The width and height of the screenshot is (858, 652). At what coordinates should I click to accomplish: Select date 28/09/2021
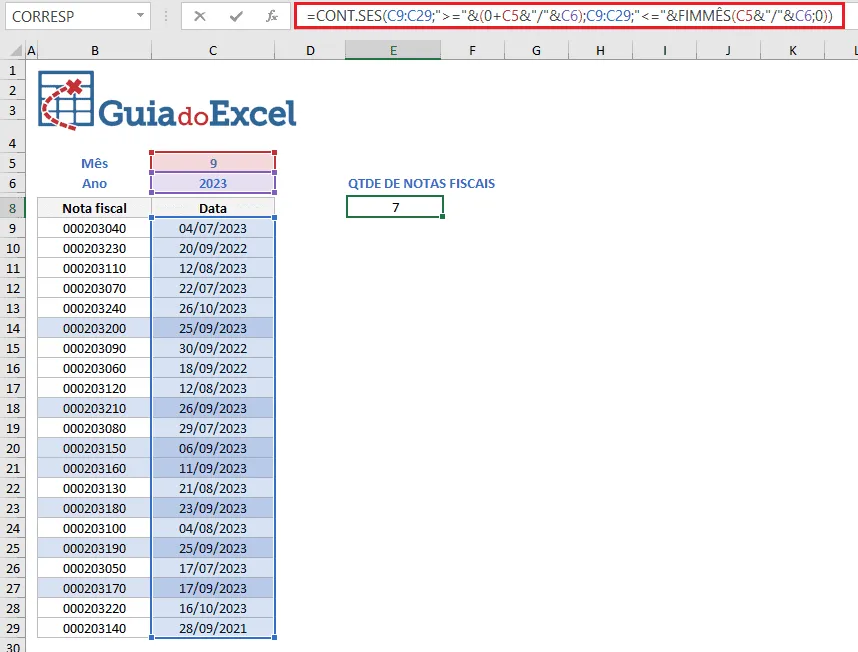tap(213, 628)
